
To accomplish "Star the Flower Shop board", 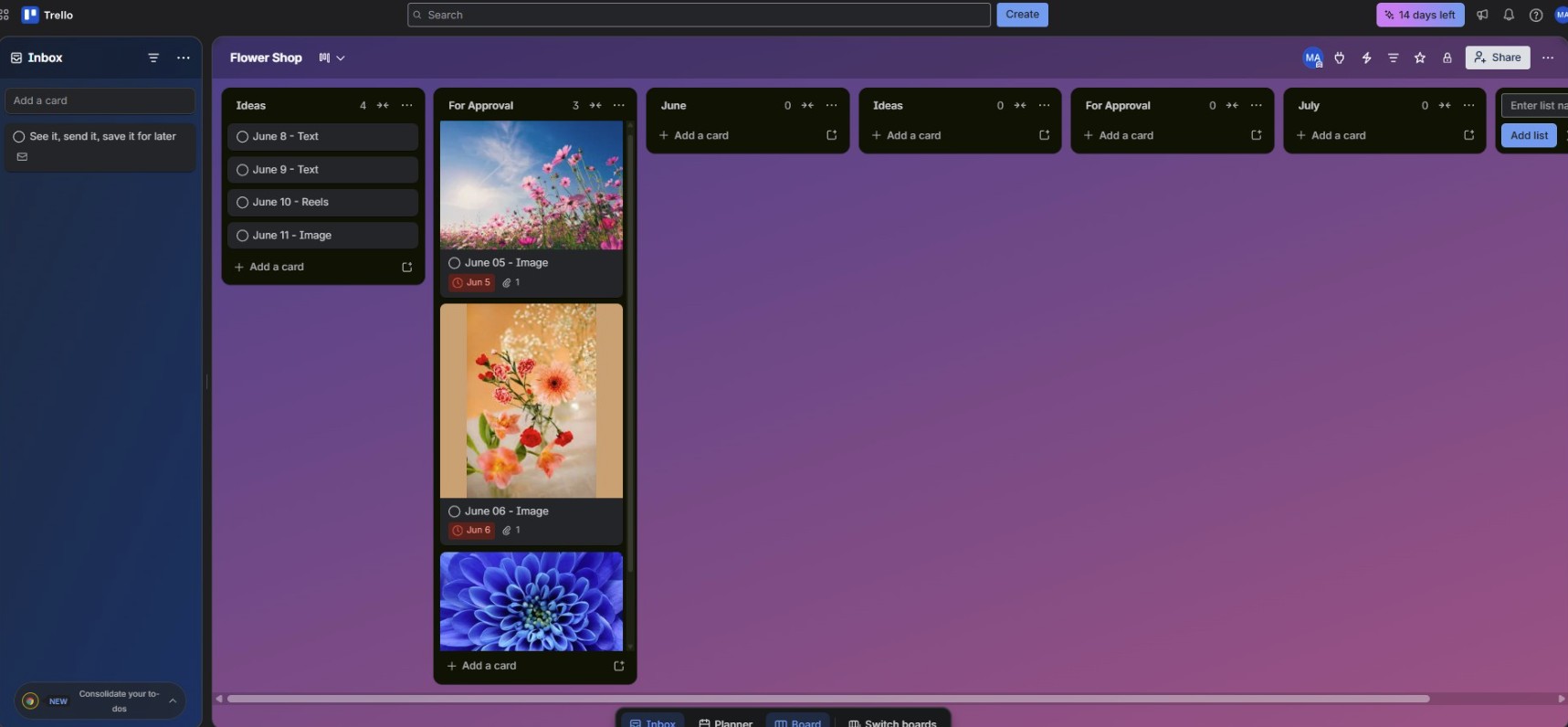I will pyautogui.click(x=1420, y=58).
